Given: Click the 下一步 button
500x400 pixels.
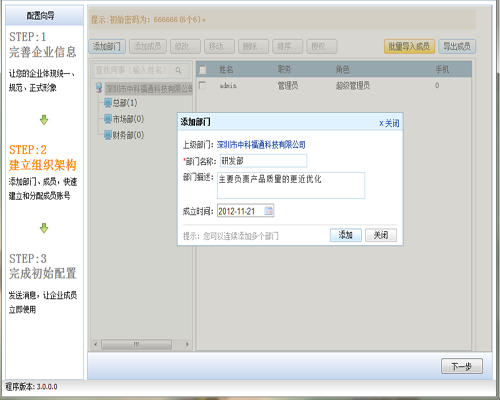Looking at the screenshot, I should pyautogui.click(x=462, y=366).
